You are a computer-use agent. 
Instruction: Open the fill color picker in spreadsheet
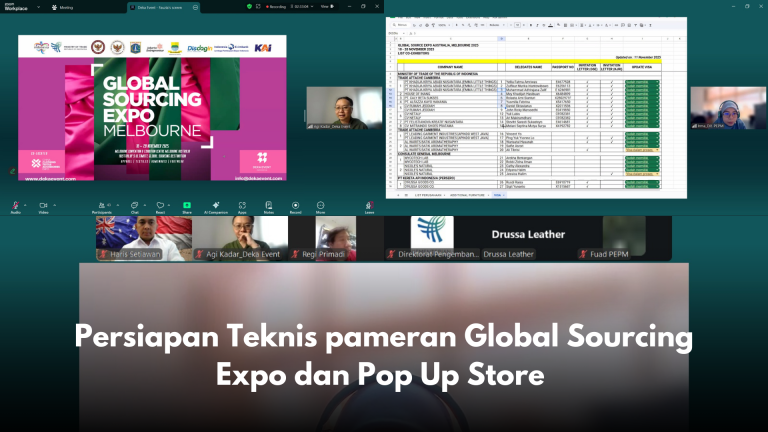pyautogui.click(x=559, y=25)
